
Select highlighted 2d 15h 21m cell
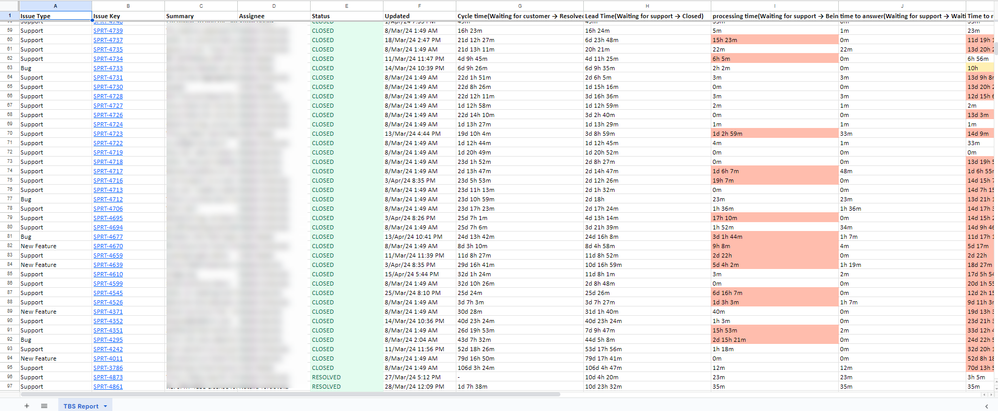point(774,340)
